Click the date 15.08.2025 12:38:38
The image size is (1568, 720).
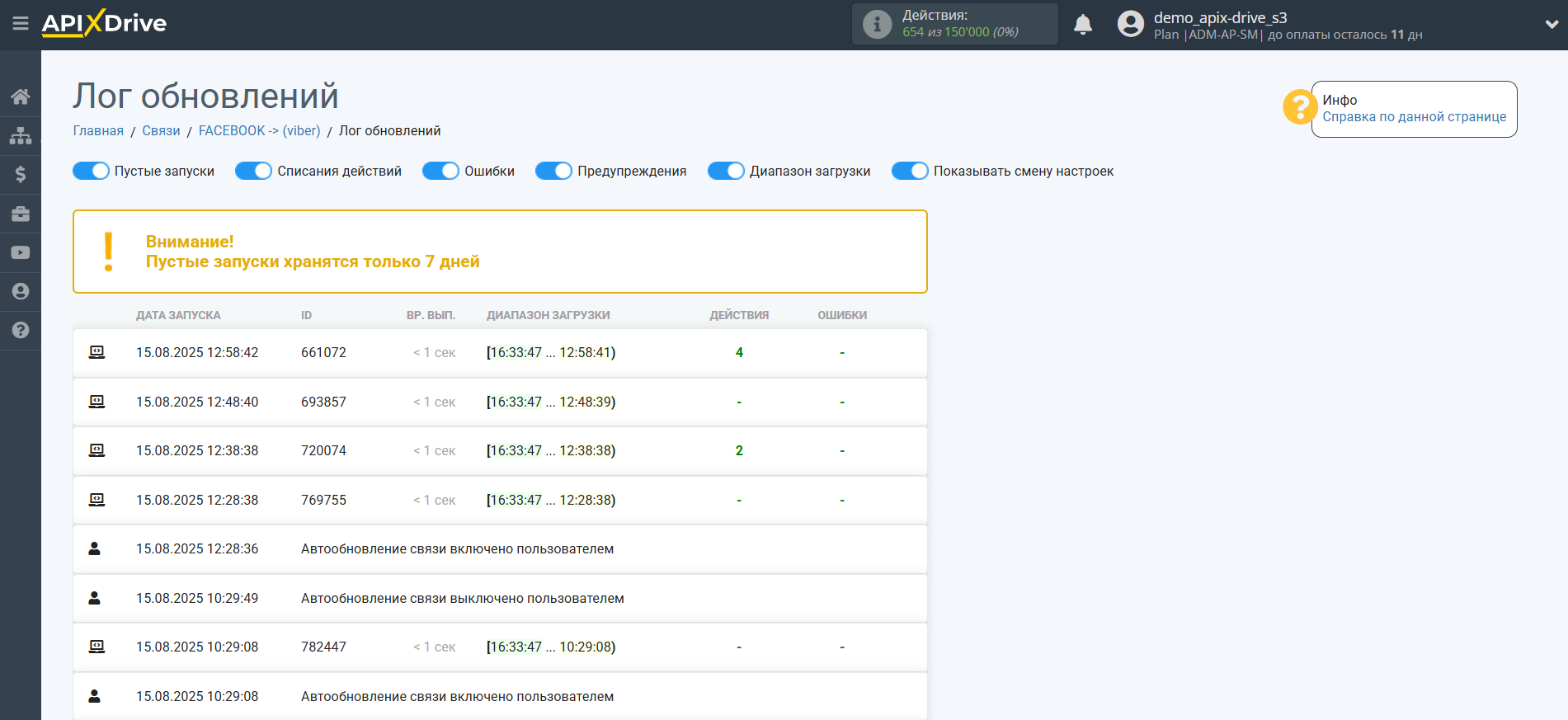pyautogui.click(x=197, y=450)
